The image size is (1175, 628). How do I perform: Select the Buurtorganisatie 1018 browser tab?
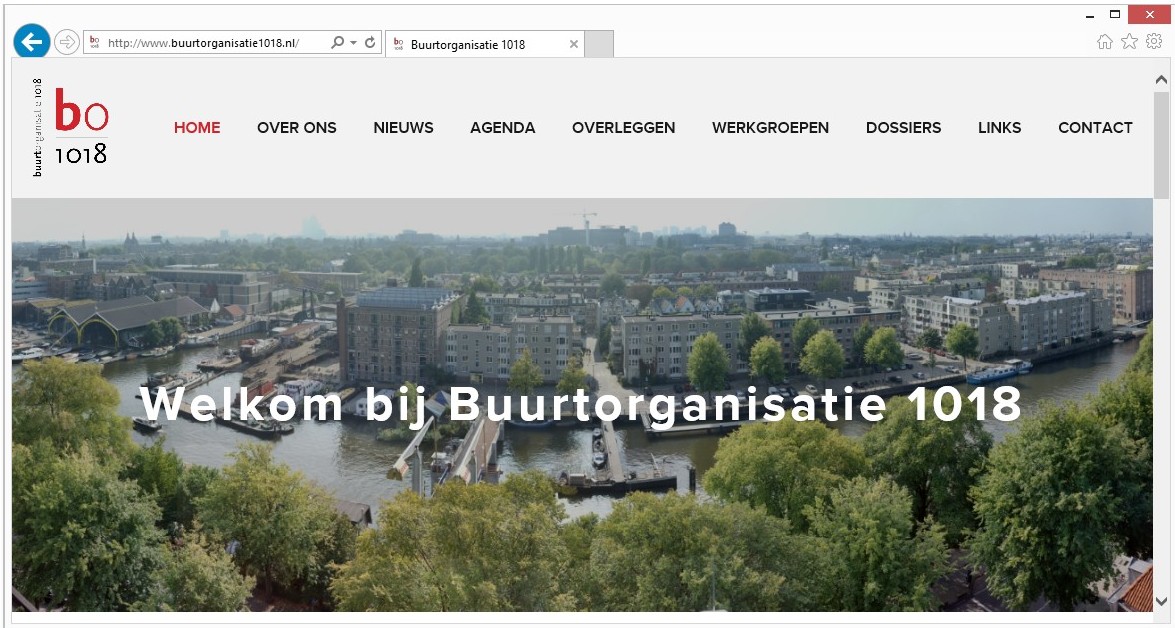[485, 44]
